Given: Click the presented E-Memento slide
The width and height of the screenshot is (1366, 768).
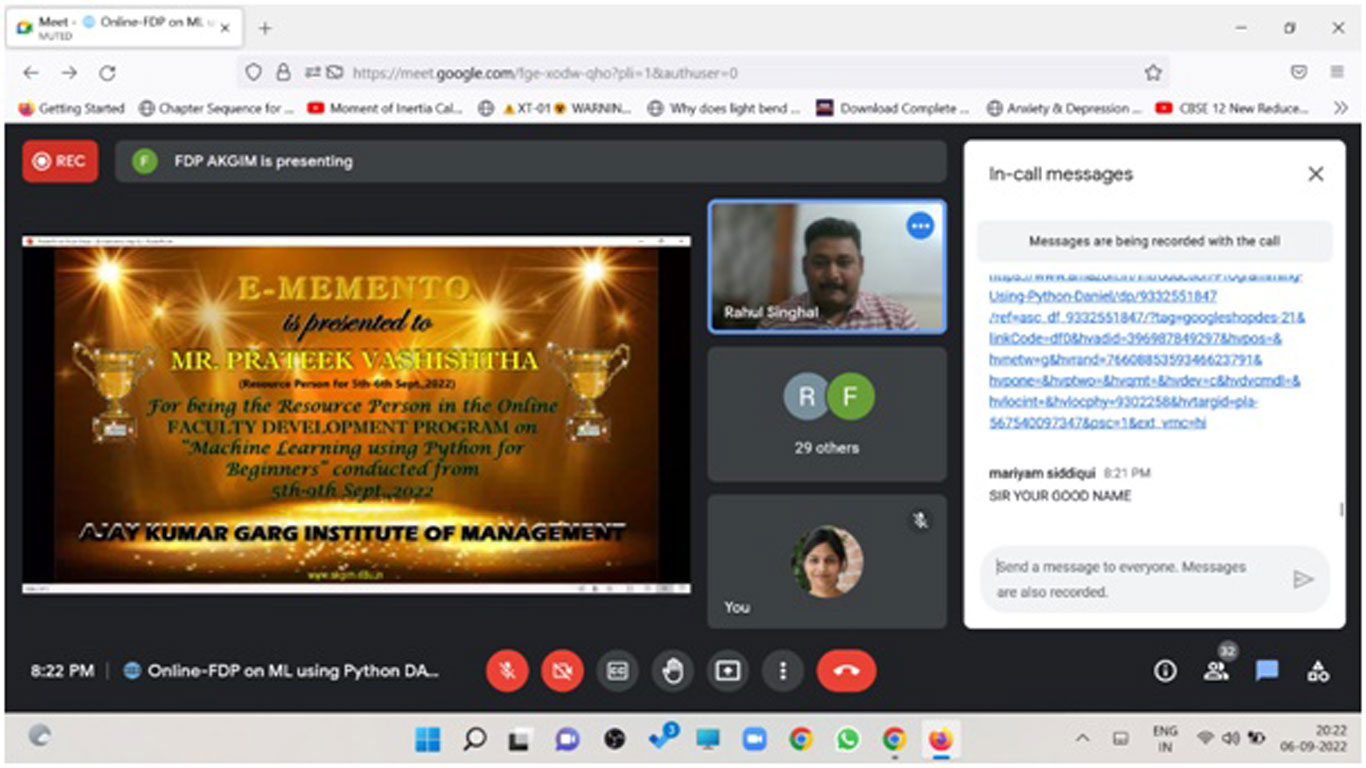Looking at the screenshot, I should tap(356, 414).
